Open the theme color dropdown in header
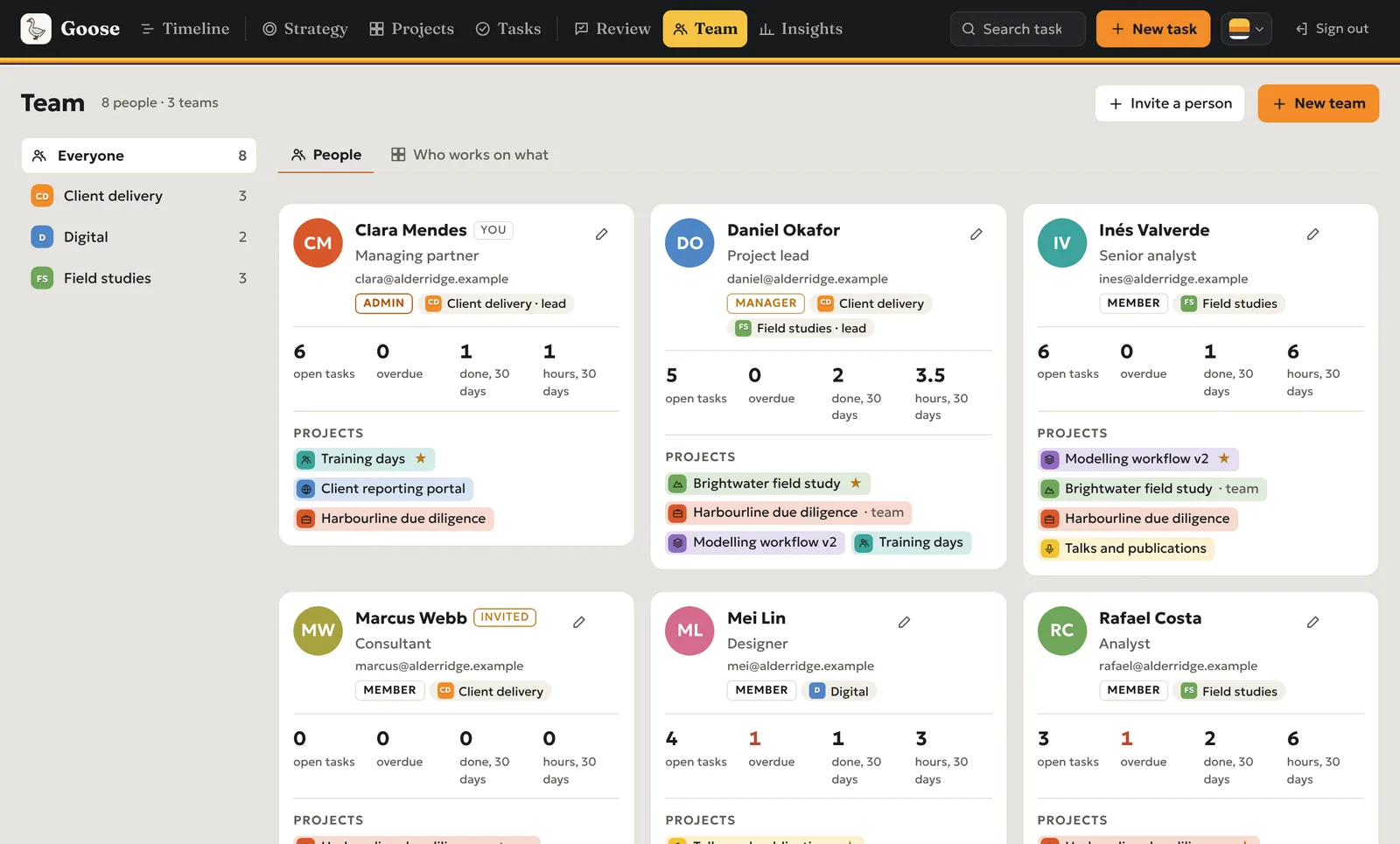This screenshot has width=1400, height=844. pos(1246,29)
